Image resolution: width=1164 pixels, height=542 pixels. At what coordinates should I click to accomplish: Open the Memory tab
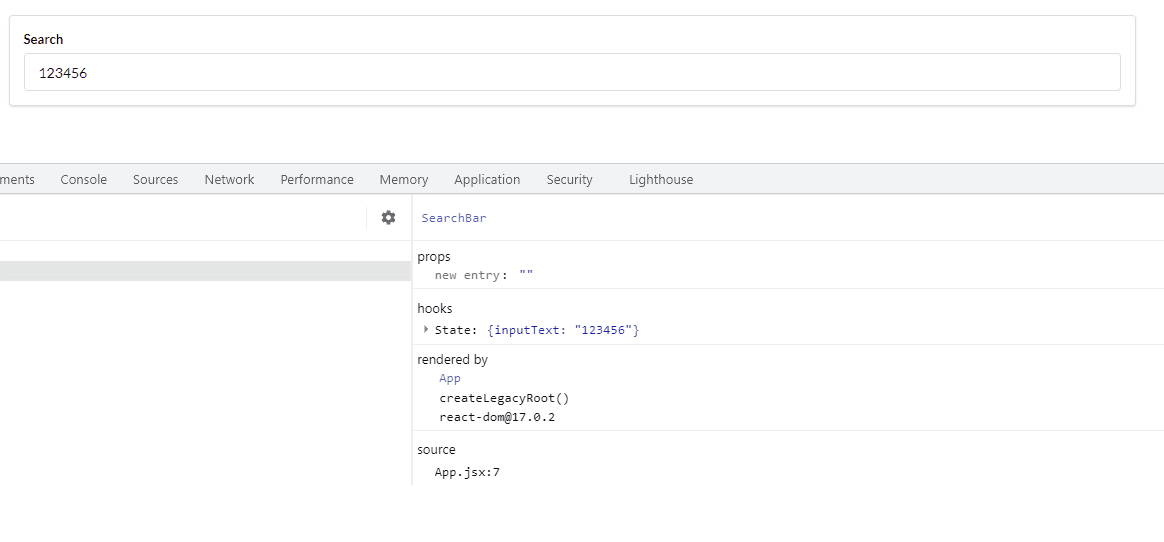(x=404, y=179)
